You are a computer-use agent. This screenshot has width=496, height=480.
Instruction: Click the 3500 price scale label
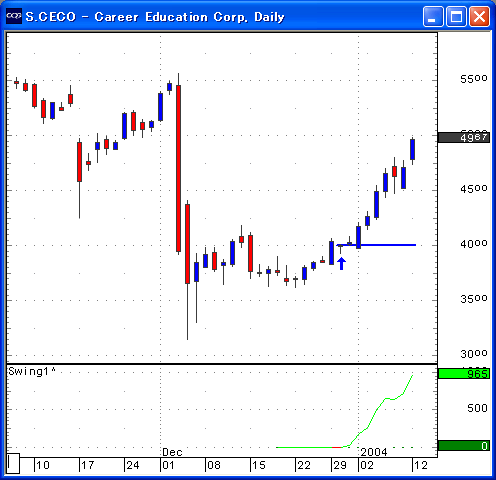[x=474, y=299]
